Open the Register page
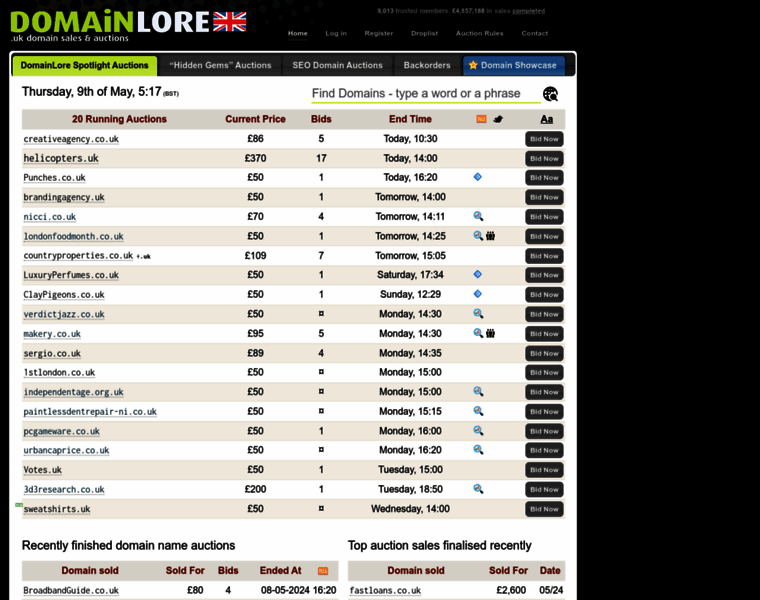The height and width of the screenshot is (600, 760). 379,33
